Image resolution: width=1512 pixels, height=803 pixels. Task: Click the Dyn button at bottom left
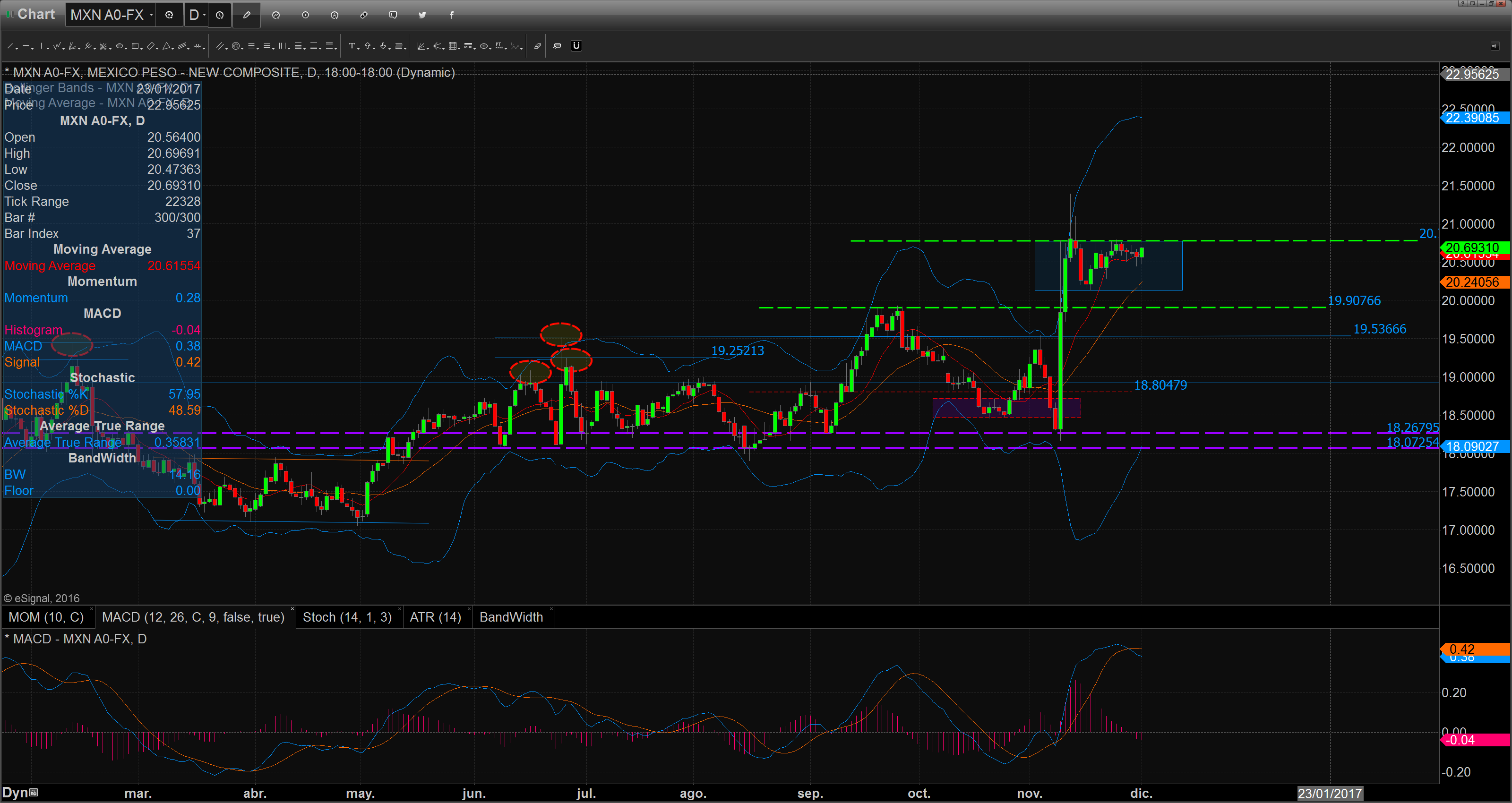point(20,793)
